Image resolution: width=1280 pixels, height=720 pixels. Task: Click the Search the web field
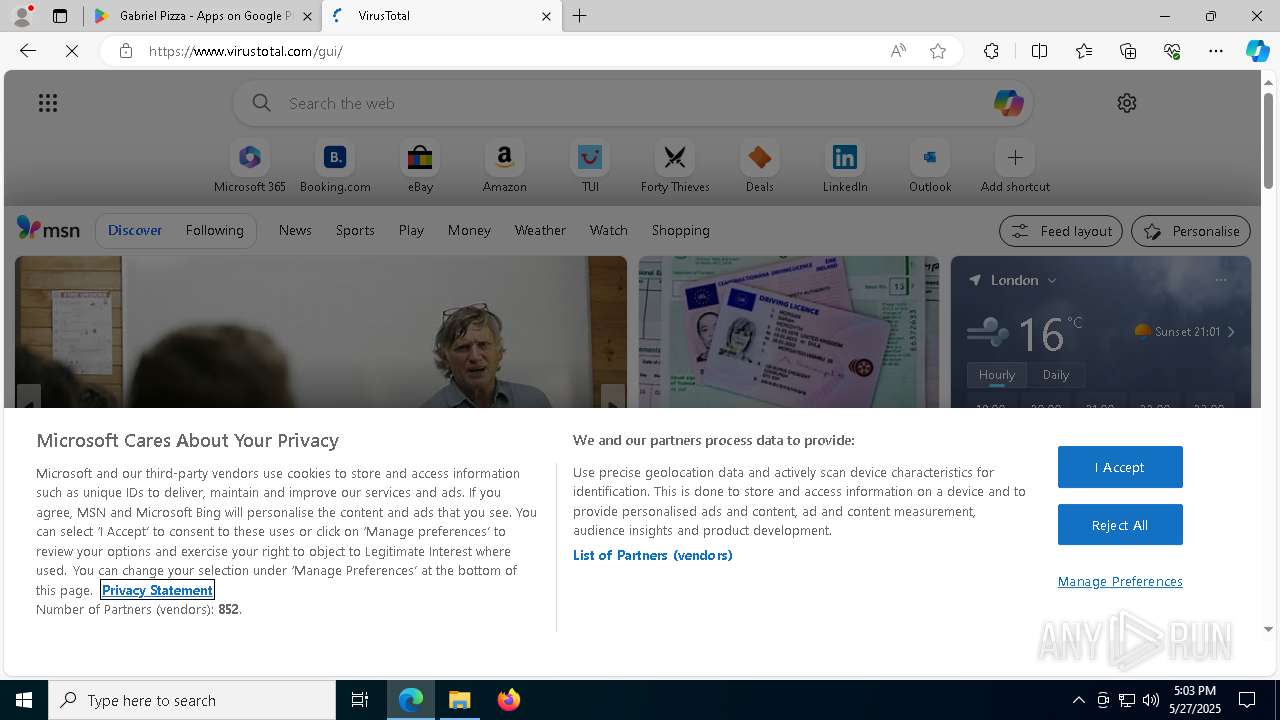pos(633,103)
